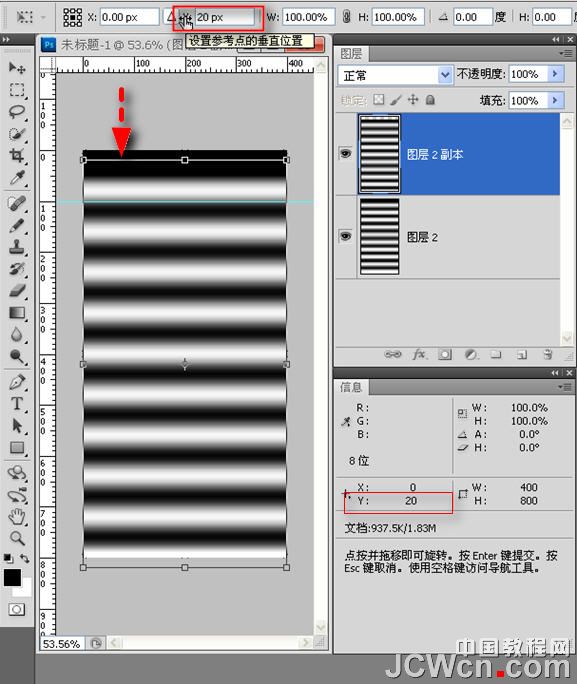577x684 pixels.
Task: Open the Info panel options menu
Action: tap(566, 387)
